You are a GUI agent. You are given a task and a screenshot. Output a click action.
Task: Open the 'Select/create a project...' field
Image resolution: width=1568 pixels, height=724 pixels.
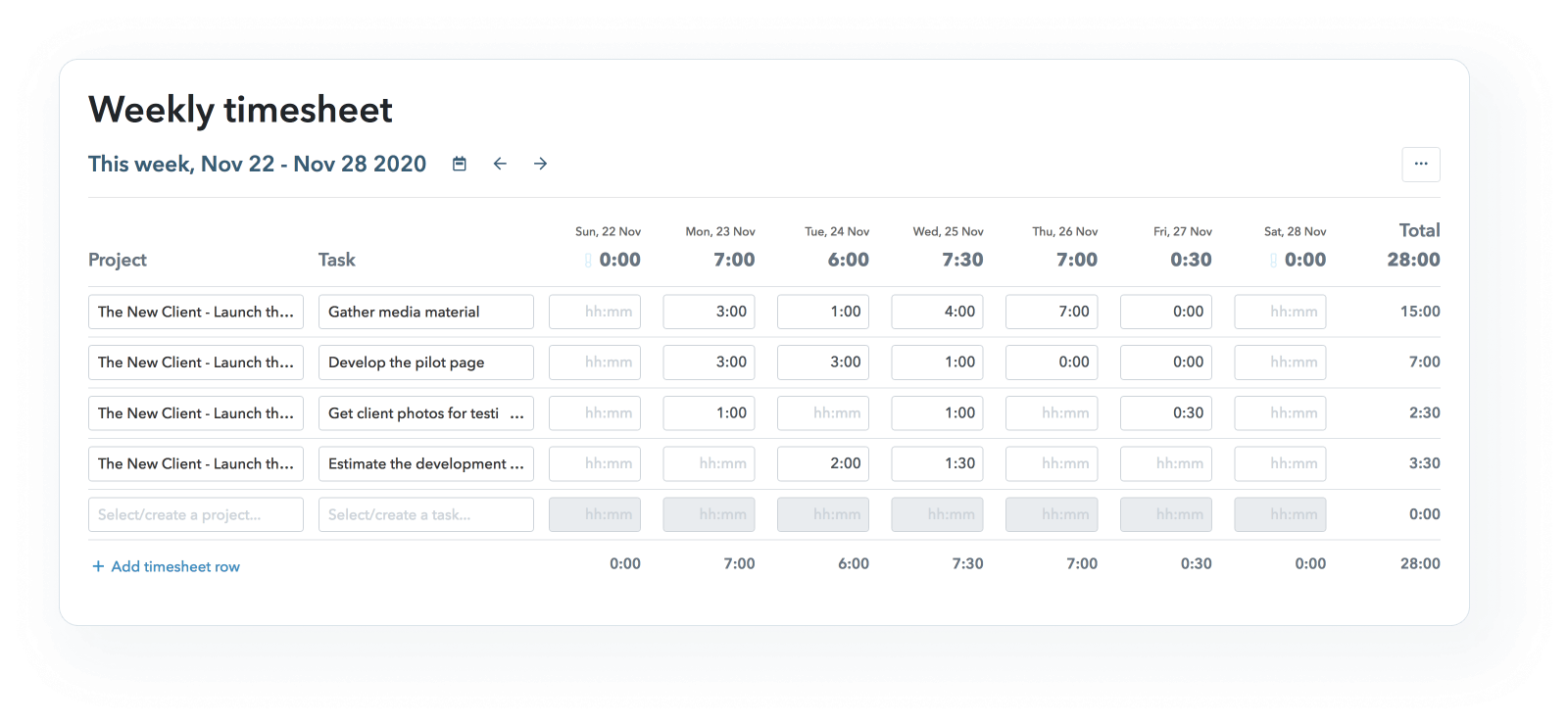(x=196, y=514)
